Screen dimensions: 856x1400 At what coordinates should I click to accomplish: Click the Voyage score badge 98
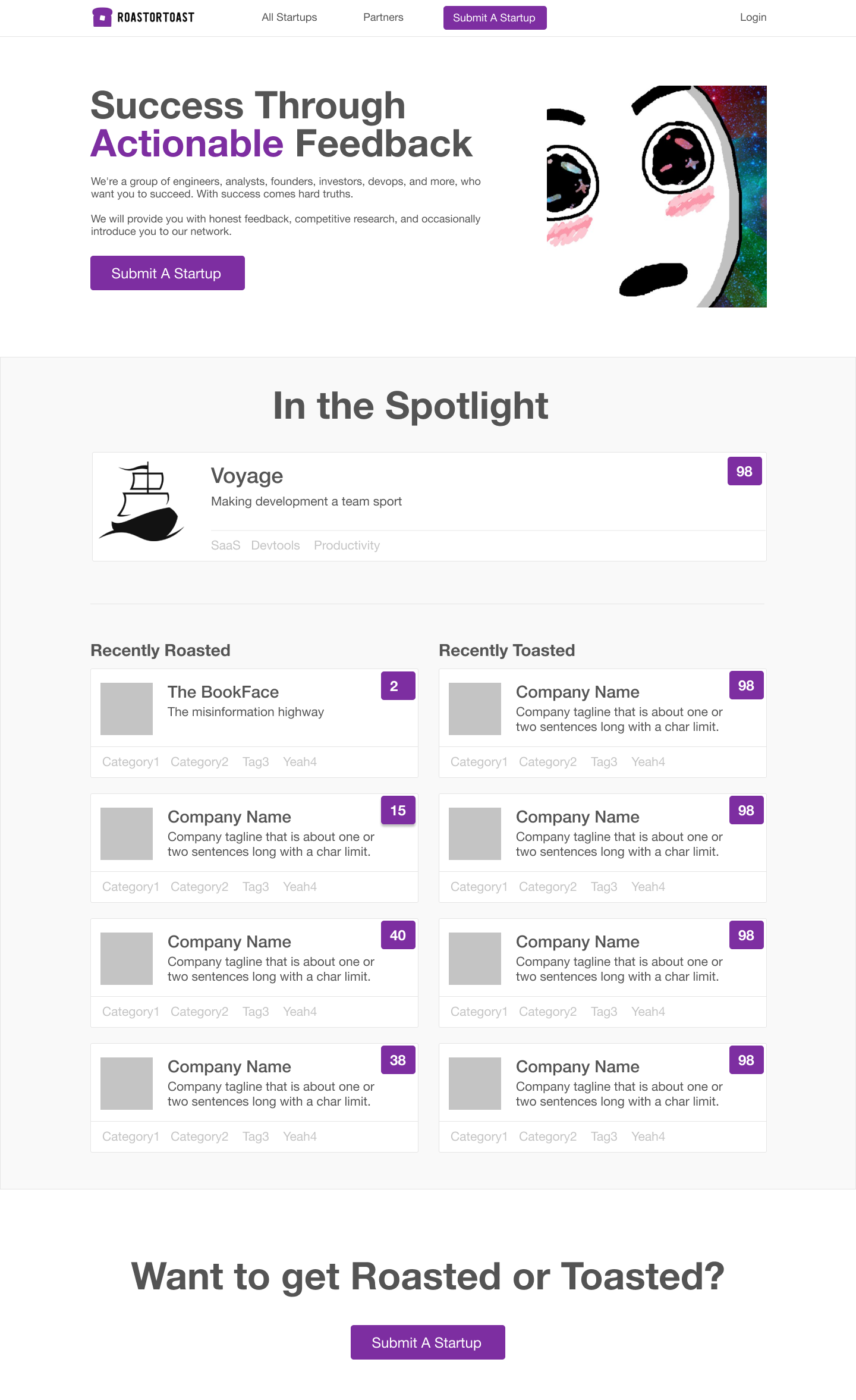(745, 471)
